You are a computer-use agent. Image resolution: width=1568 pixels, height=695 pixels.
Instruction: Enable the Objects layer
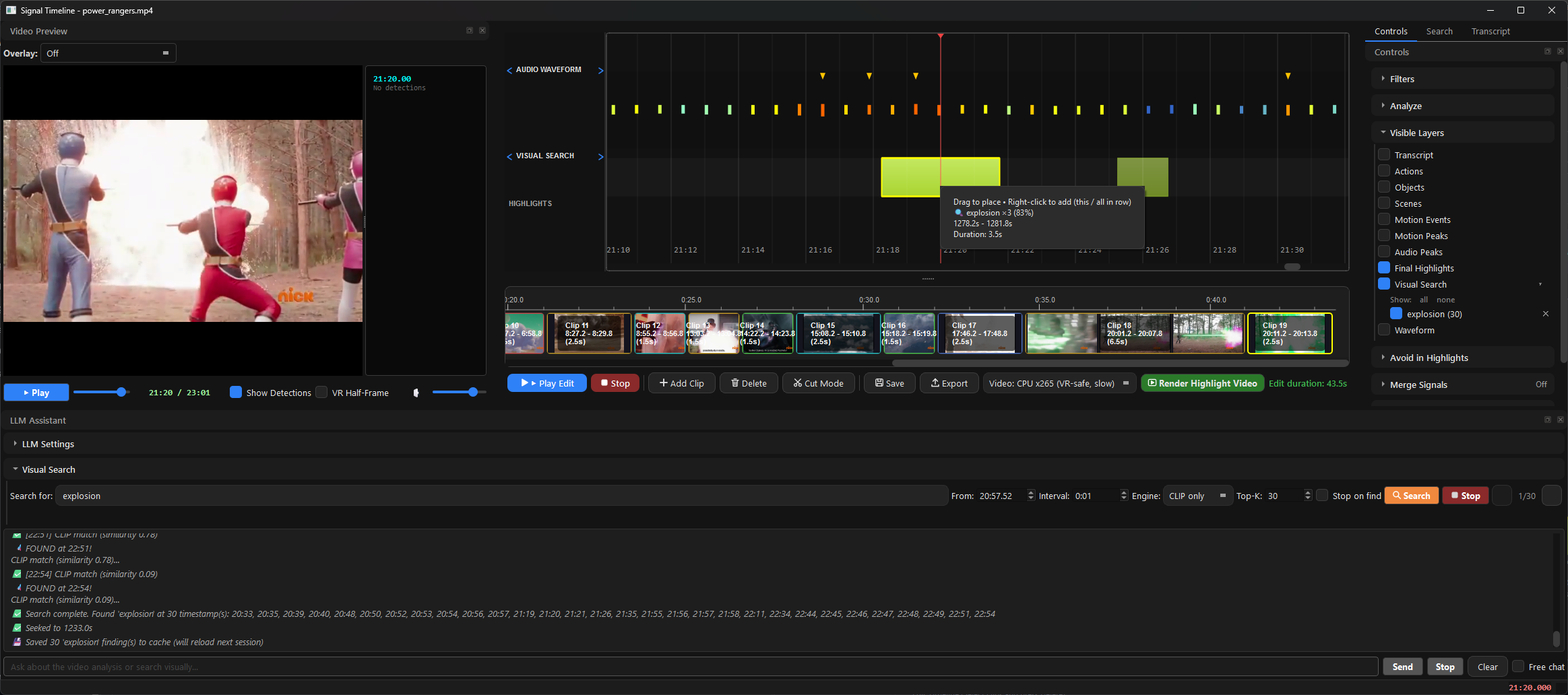[x=1384, y=187]
